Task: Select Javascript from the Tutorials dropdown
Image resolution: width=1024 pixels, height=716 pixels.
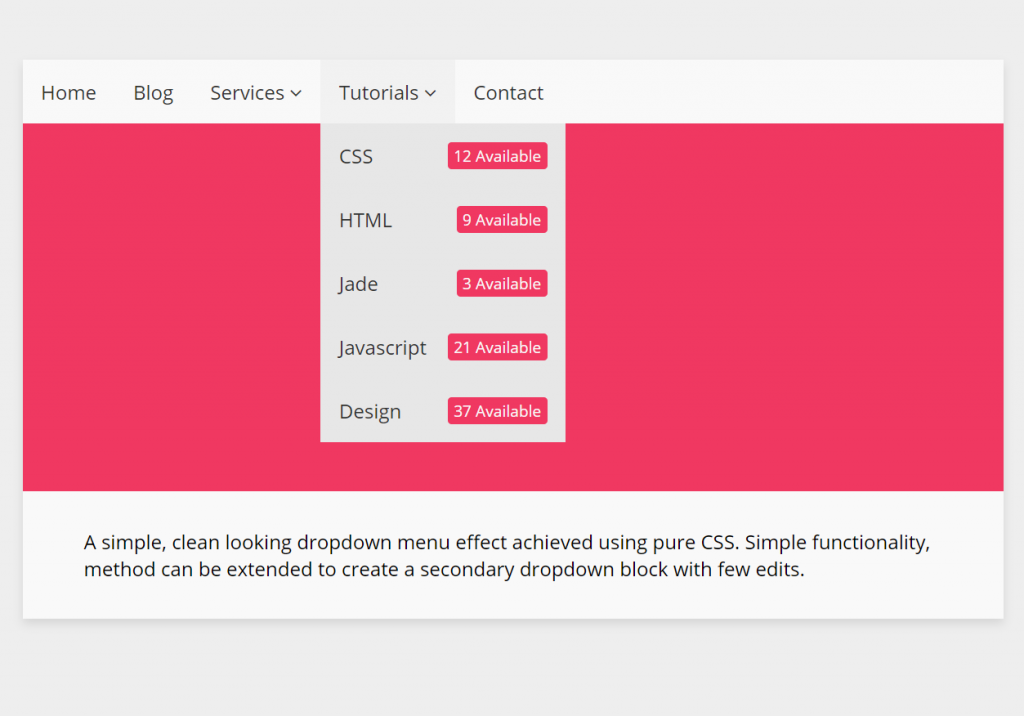Action: pos(382,347)
